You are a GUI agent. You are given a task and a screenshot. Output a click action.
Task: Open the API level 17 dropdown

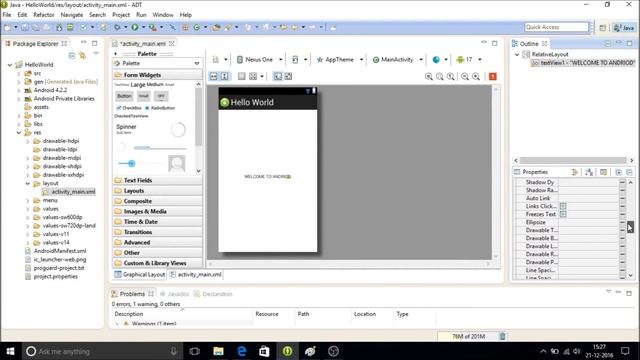469,60
